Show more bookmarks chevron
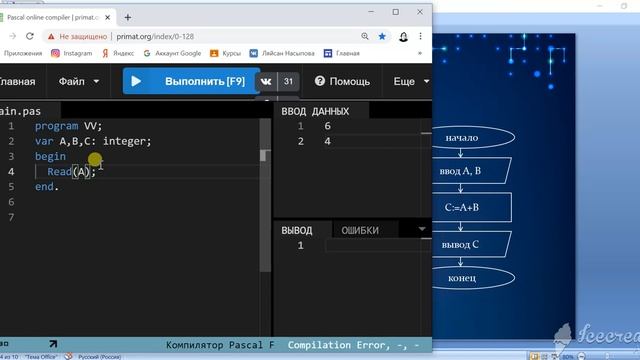 tap(420, 53)
